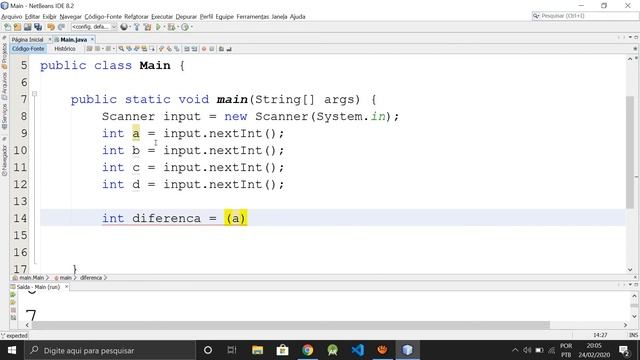The height and width of the screenshot is (360, 640).
Task: Collapse main method fold at line 7
Action: point(35,94)
